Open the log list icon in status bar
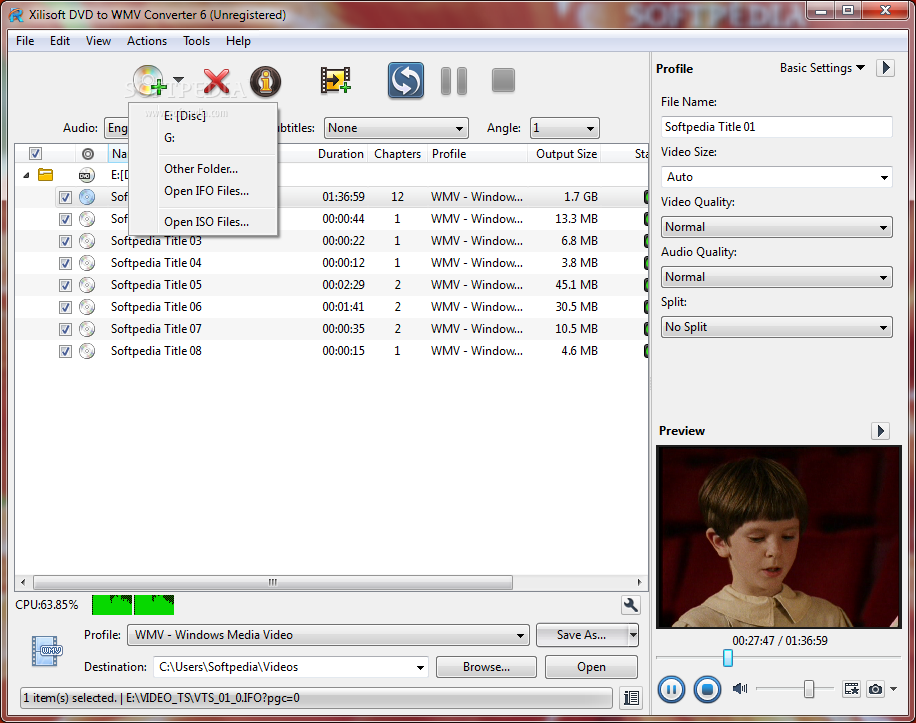The image size is (916, 723). coord(631,697)
